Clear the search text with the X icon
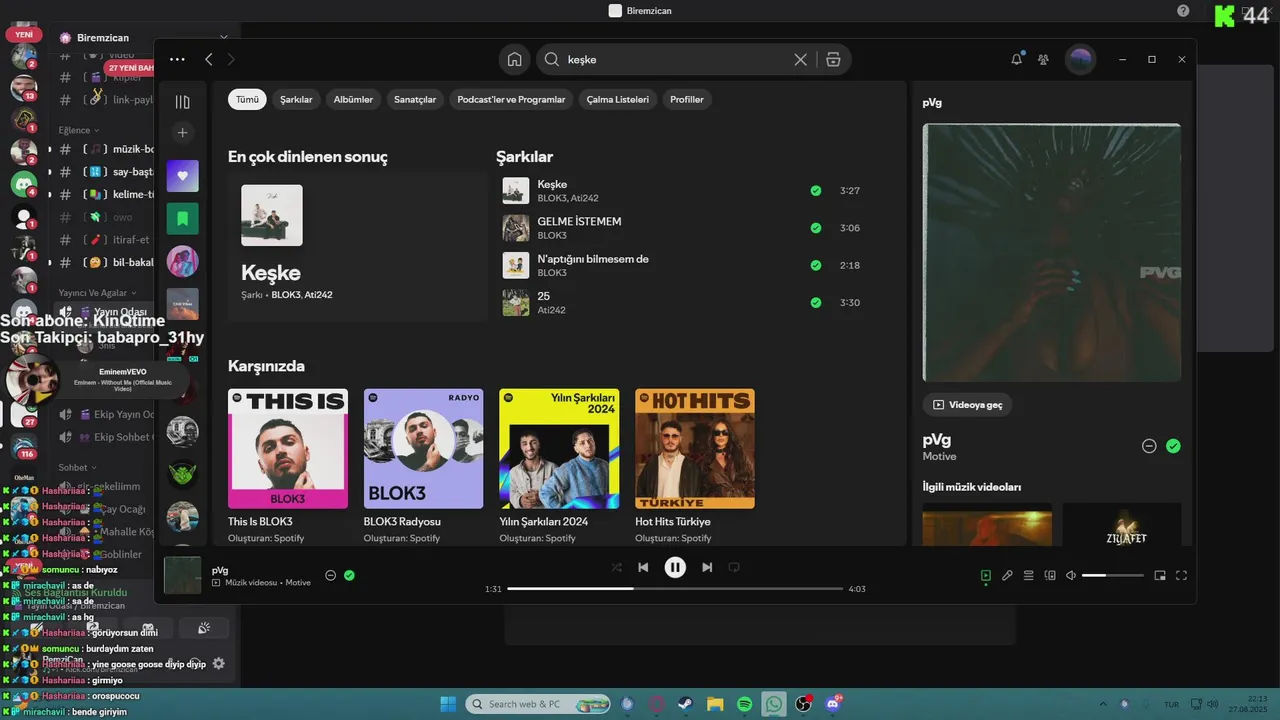1280x720 pixels. coord(800,60)
